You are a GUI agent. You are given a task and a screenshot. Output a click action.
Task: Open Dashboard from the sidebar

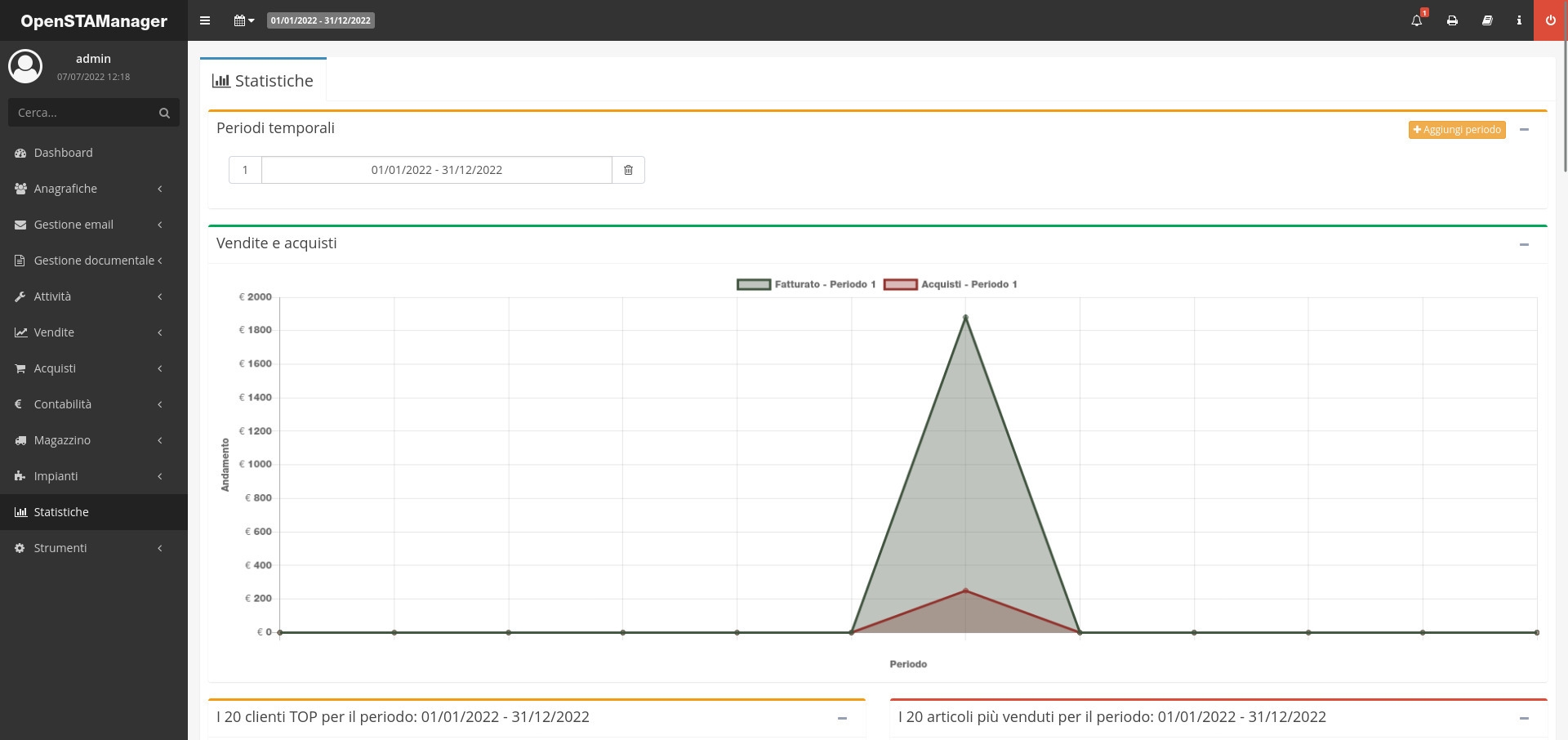[64, 153]
